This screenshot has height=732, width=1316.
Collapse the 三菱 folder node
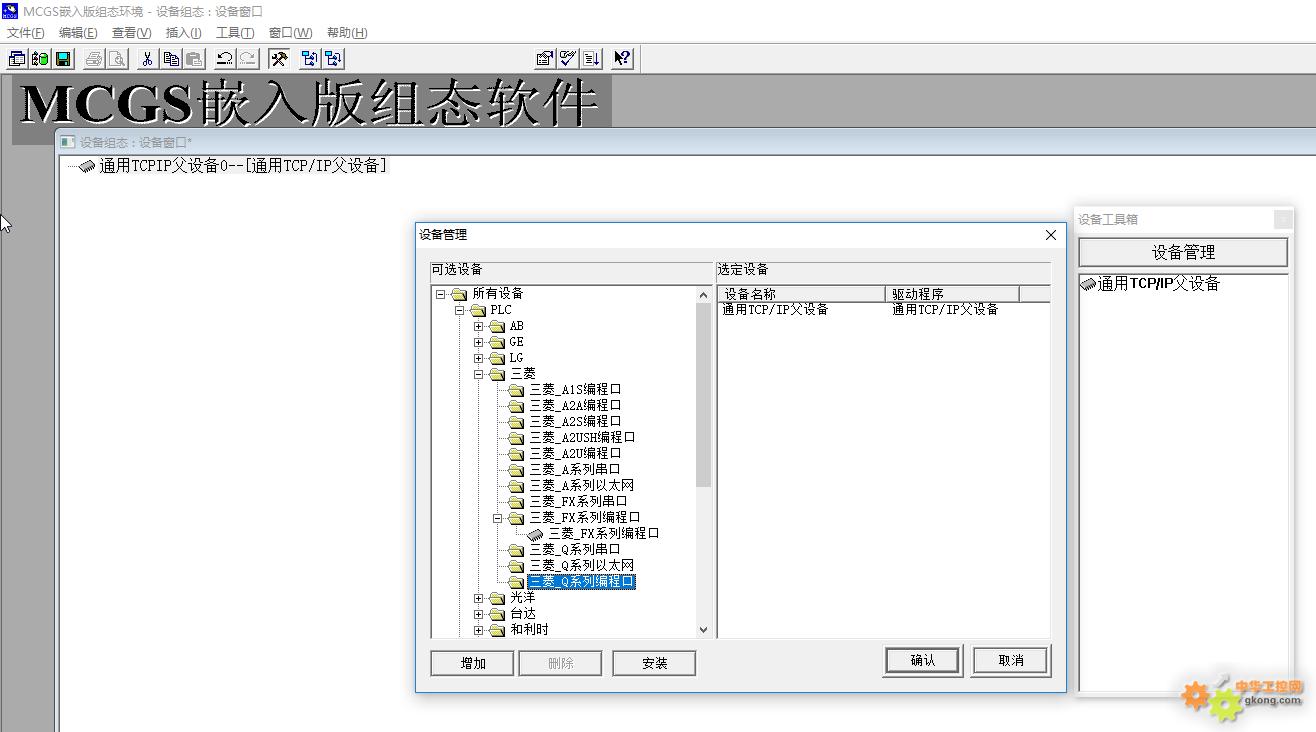click(x=479, y=374)
